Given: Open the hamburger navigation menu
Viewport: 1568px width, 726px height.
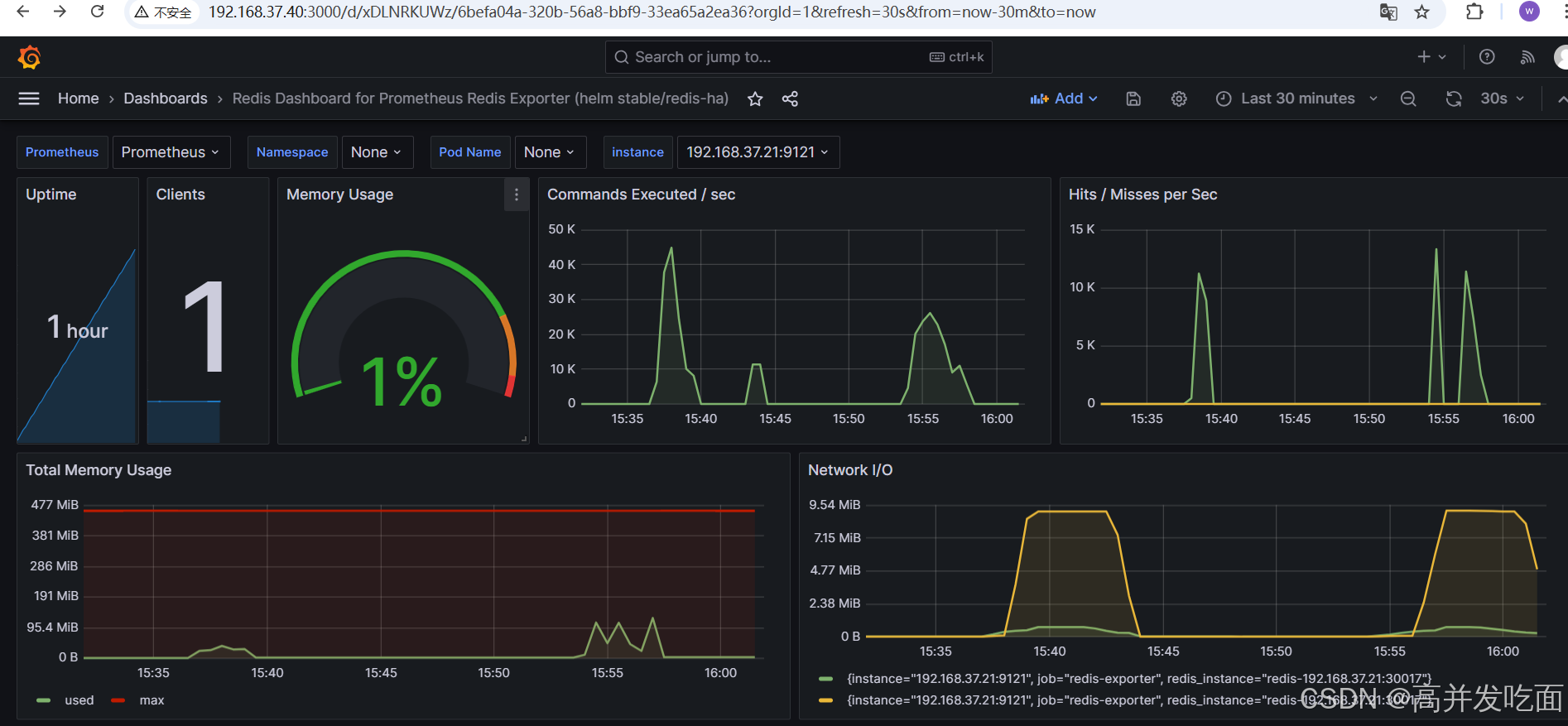Looking at the screenshot, I should (29, 99).
